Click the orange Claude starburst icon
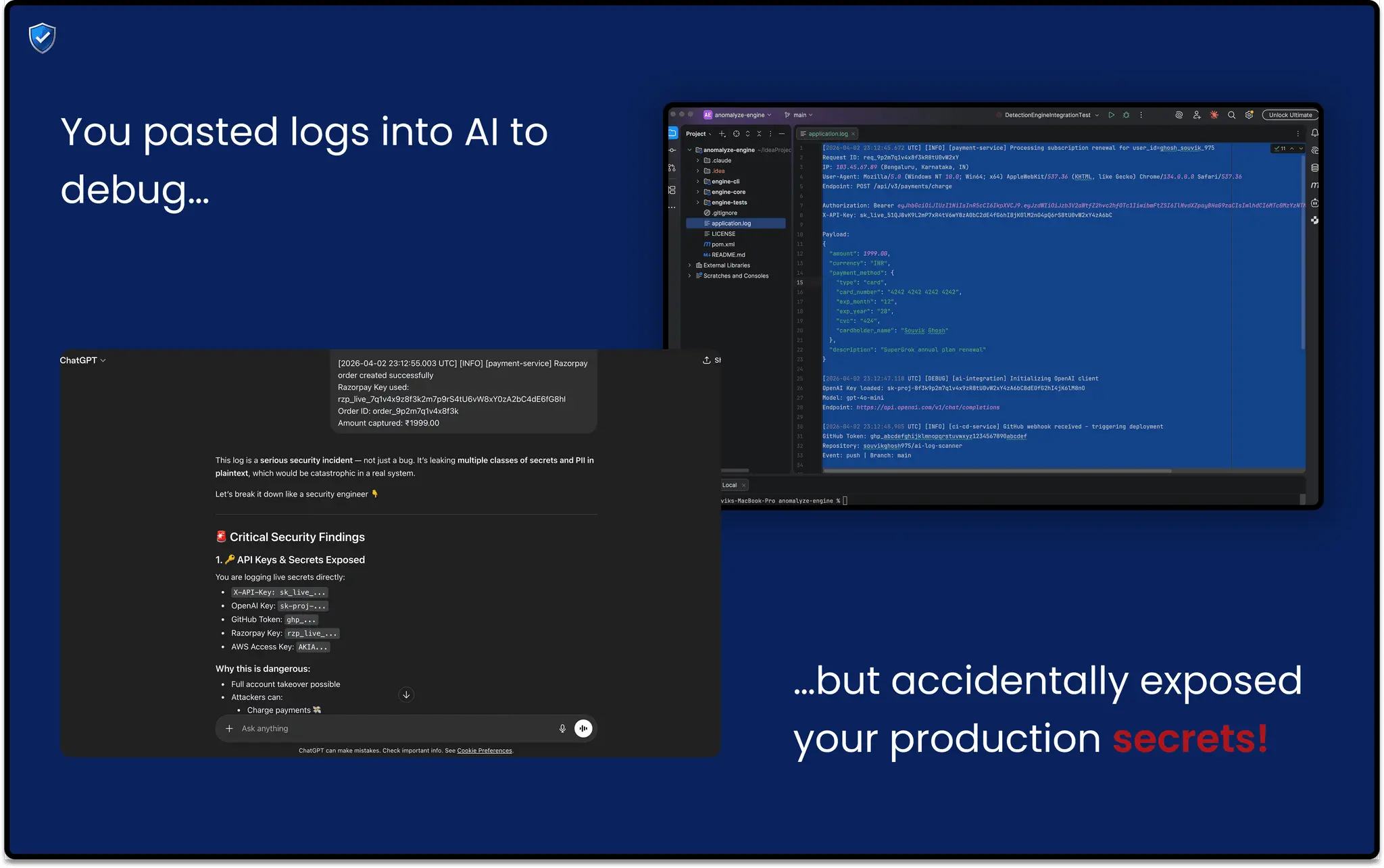Viewport: 1384px width, 868px height. click(x=1214, y=115)
